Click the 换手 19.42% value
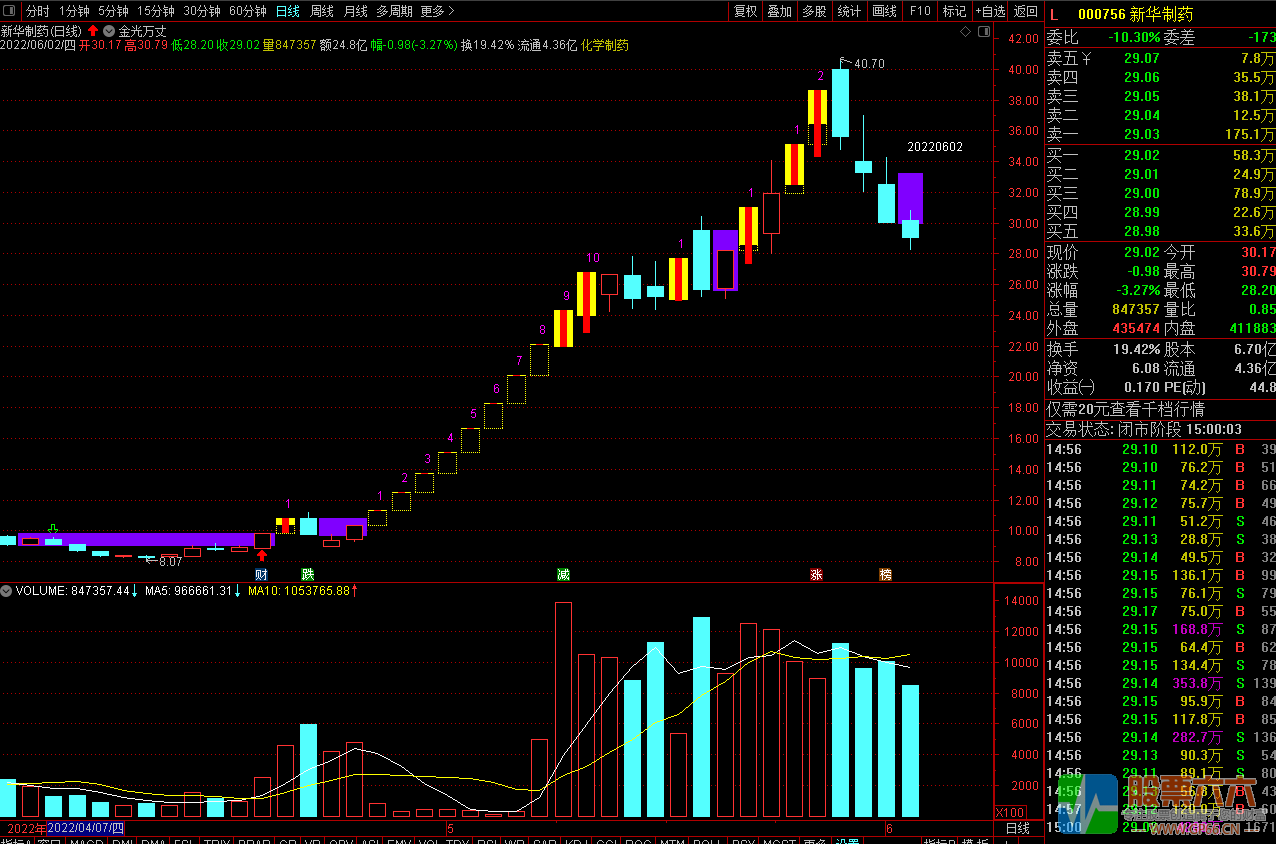The height and width of the screenshot is (844, 1276). coord(1137,350)
